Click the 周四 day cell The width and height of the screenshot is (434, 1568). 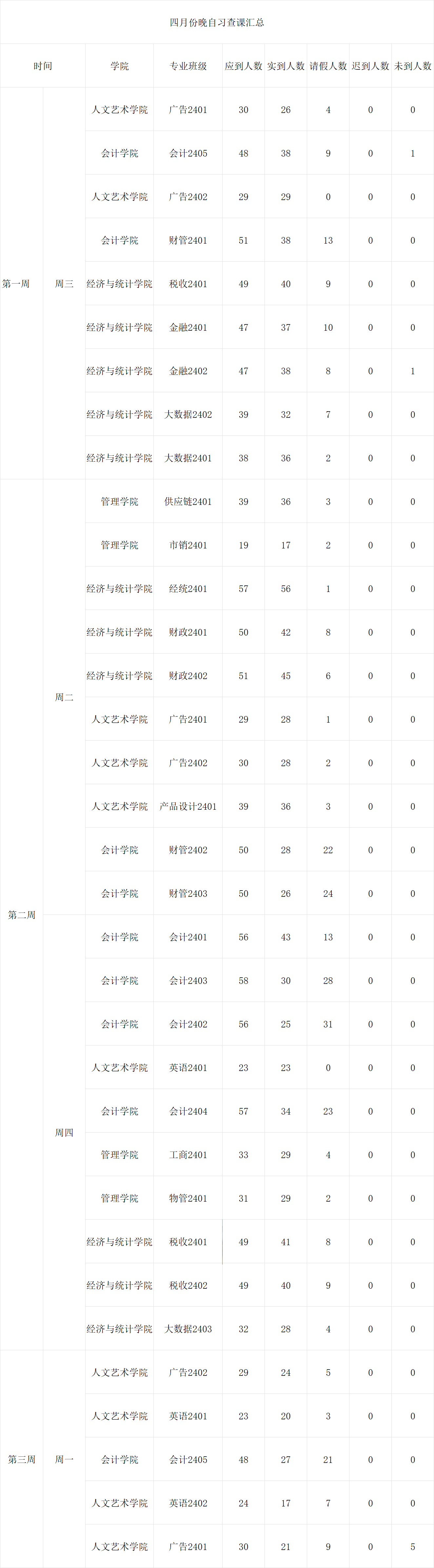[x=64, y=1133]
